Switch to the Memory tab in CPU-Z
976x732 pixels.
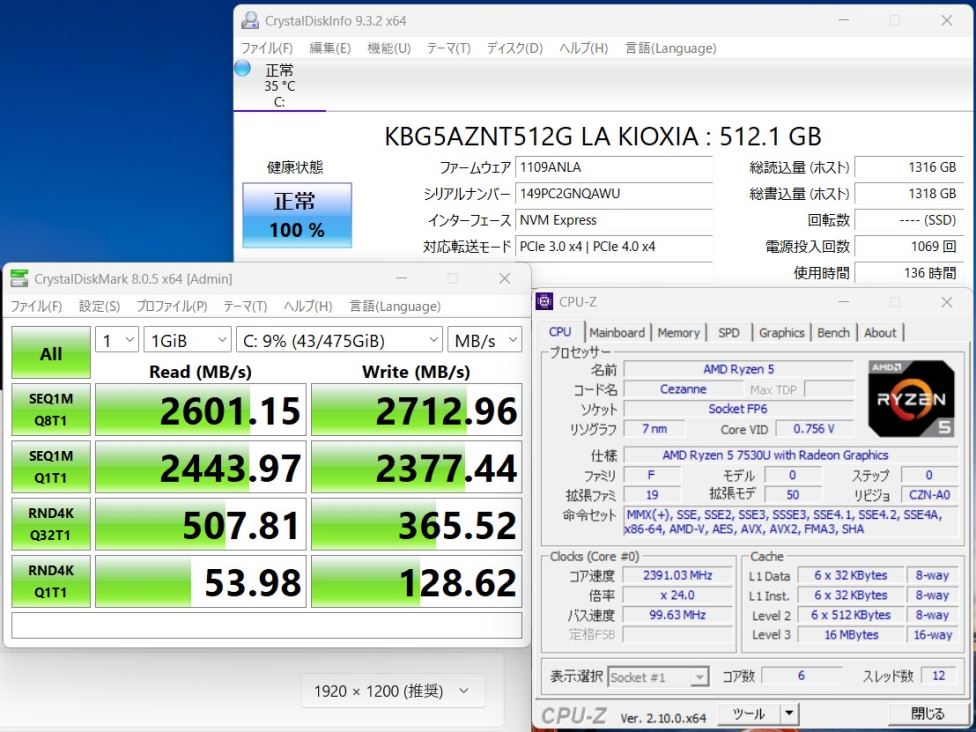click(678, 332)
